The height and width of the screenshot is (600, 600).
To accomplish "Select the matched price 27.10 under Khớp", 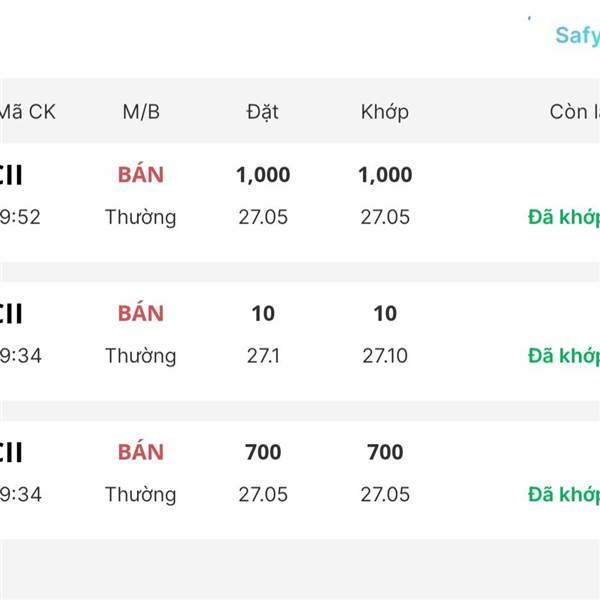I will click(385, 356).
